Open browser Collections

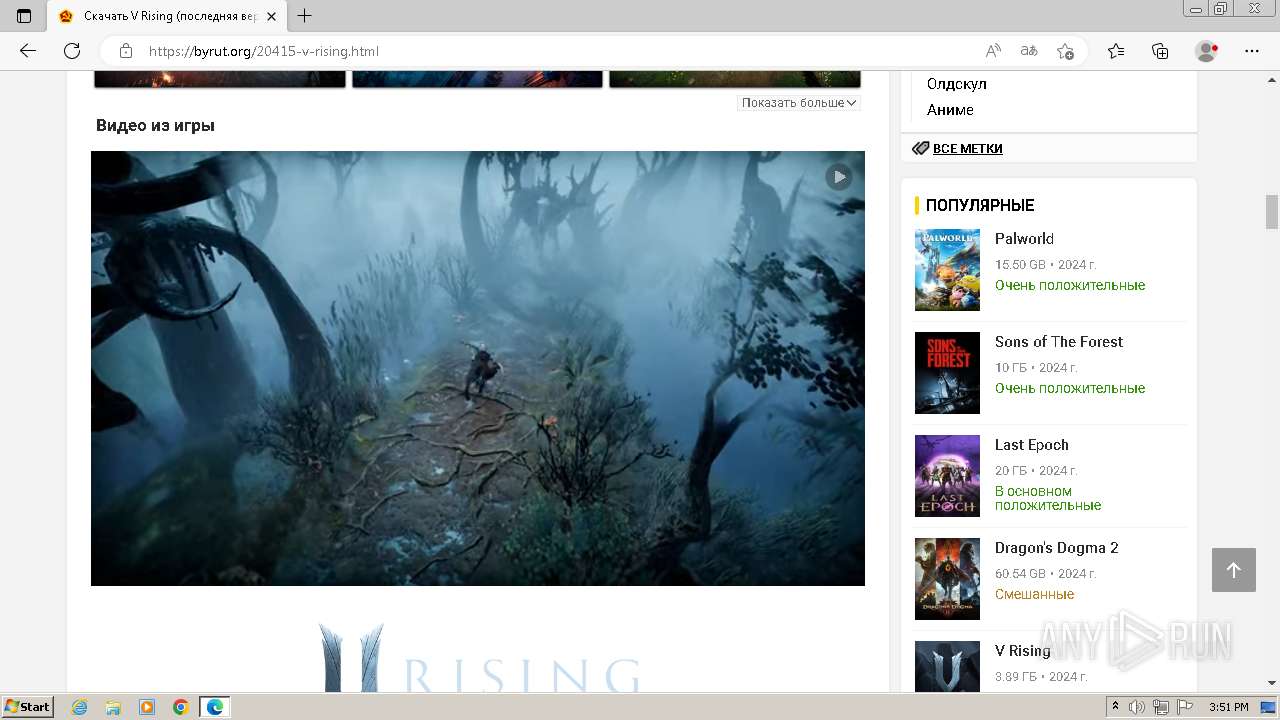click(1160, 51)
